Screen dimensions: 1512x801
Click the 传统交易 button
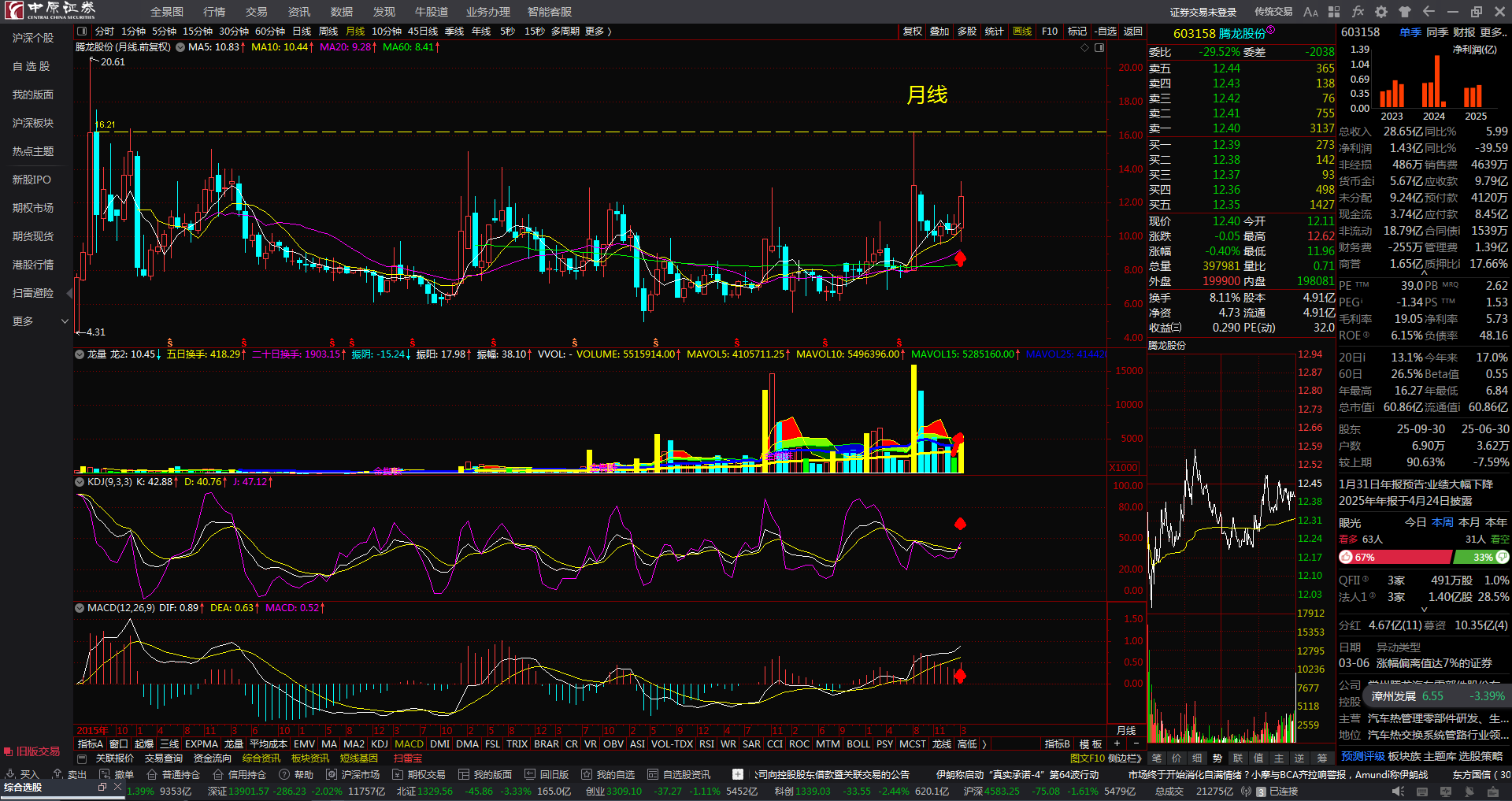[x=1273, y=12]
